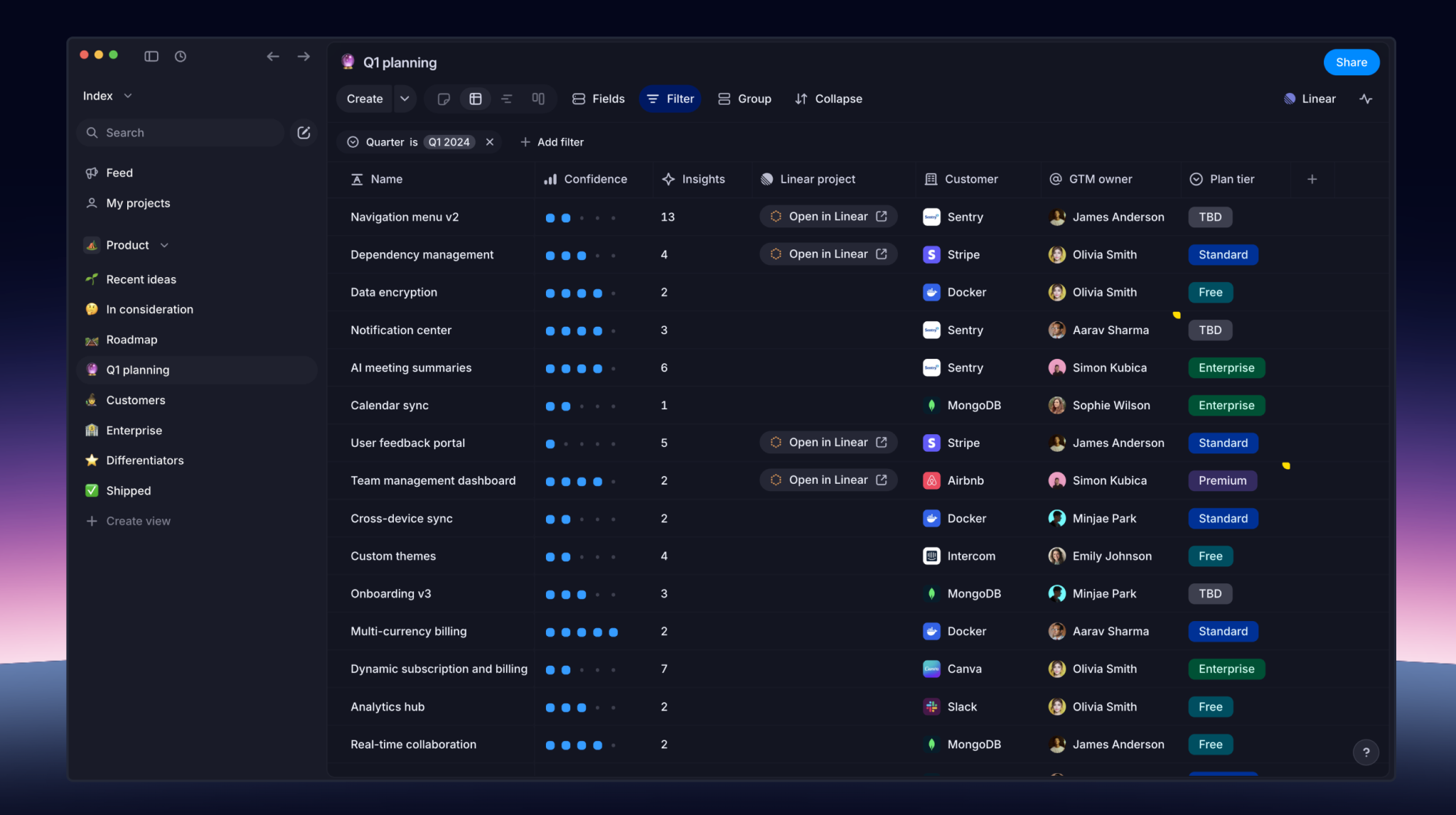
Task: Select the Shipped view in sidebar
Action: (x=128, y=491)
